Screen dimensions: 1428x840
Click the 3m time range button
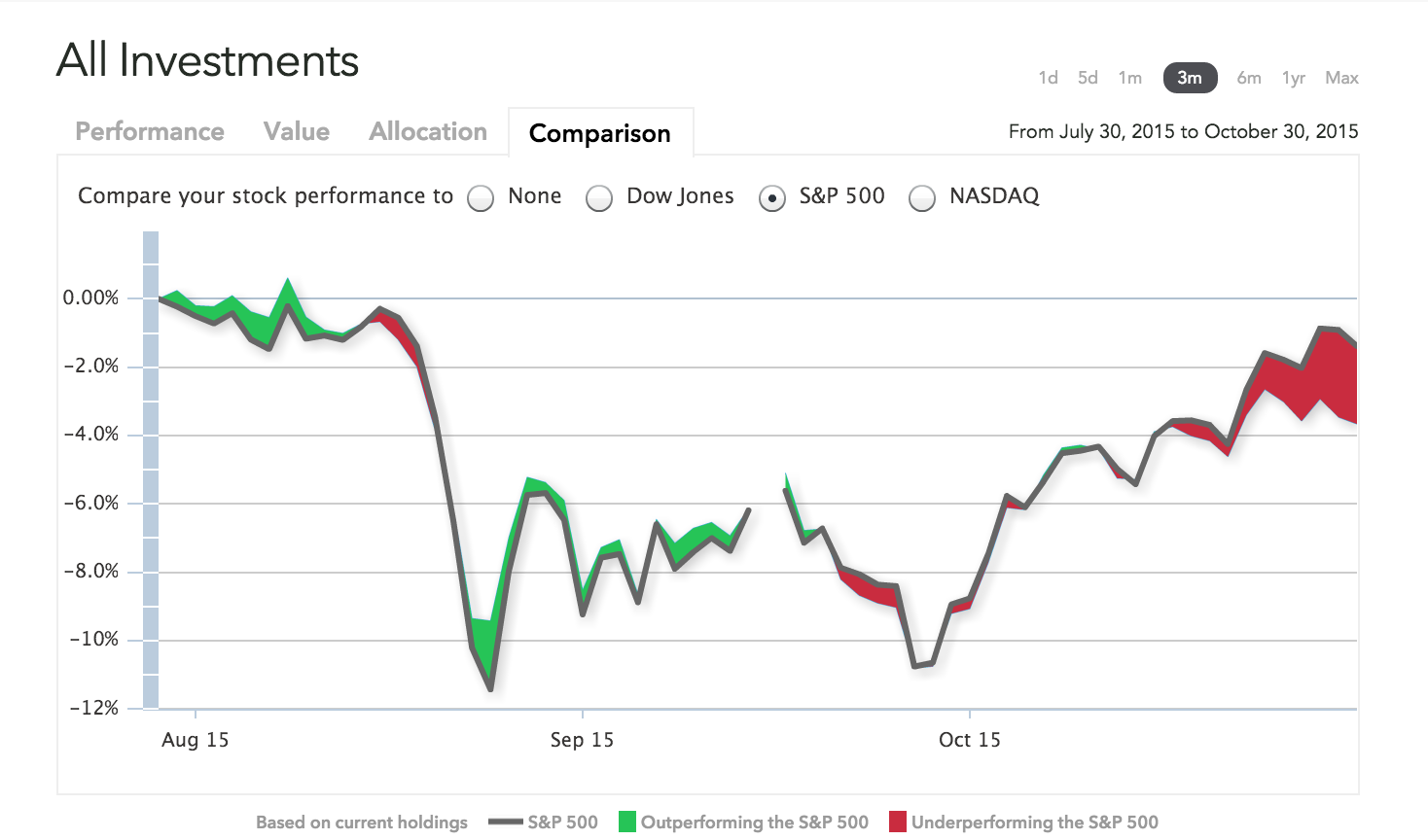pos(1190,78)
